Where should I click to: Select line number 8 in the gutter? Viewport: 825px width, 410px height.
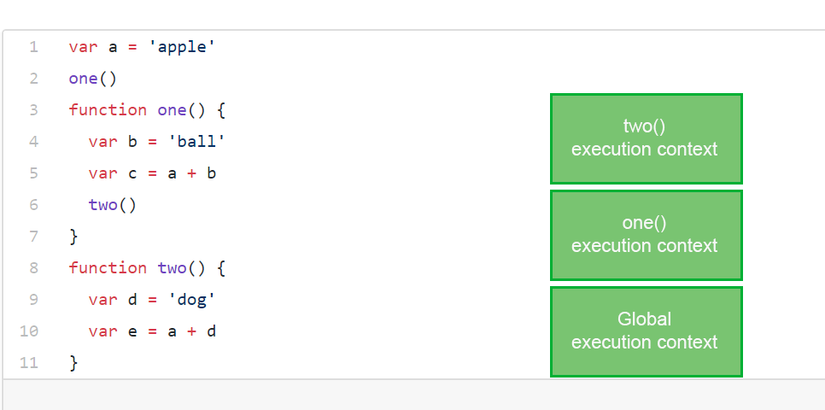click(x=34, y=268)
